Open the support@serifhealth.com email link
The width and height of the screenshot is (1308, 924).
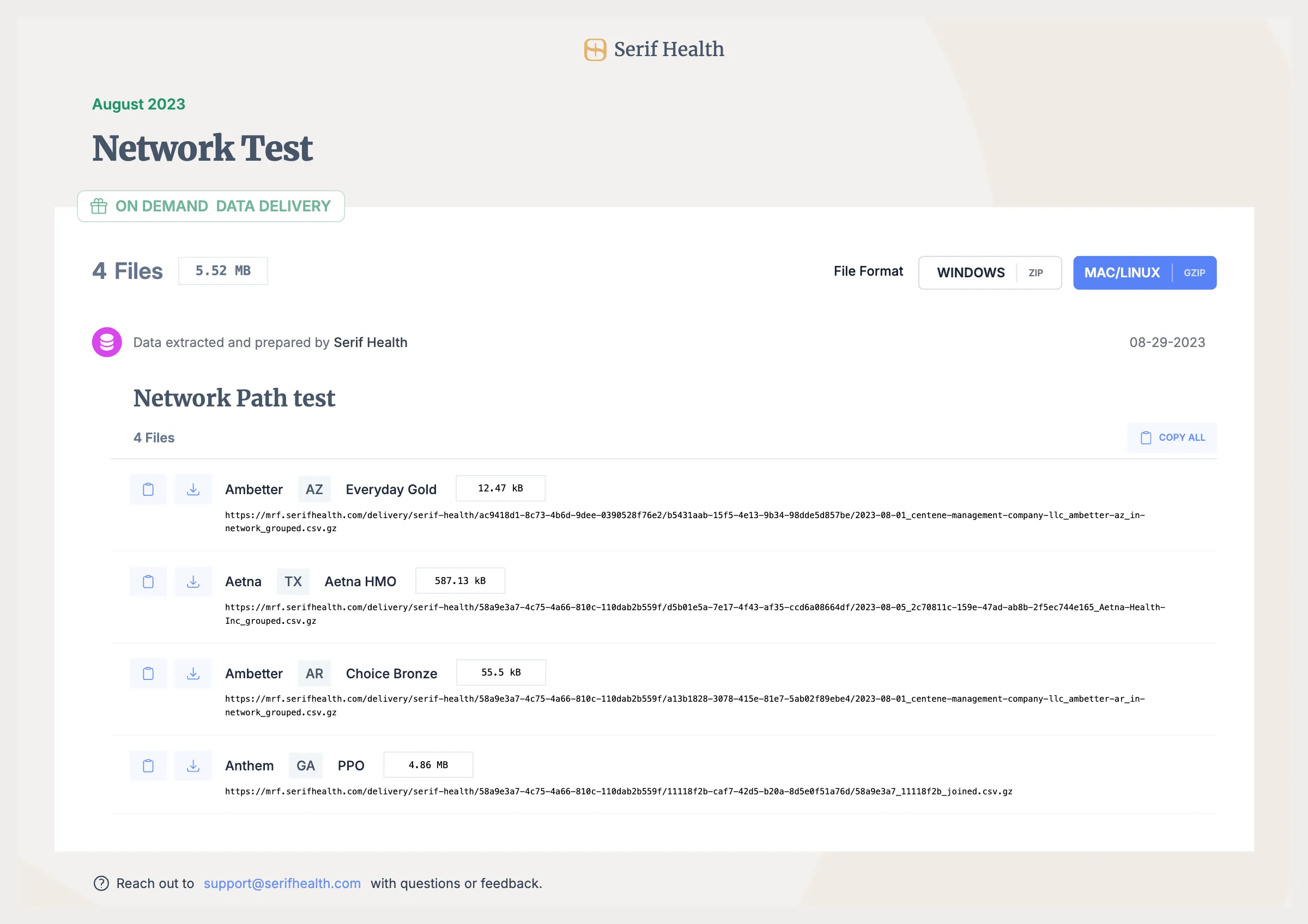(x=281, y=884)
